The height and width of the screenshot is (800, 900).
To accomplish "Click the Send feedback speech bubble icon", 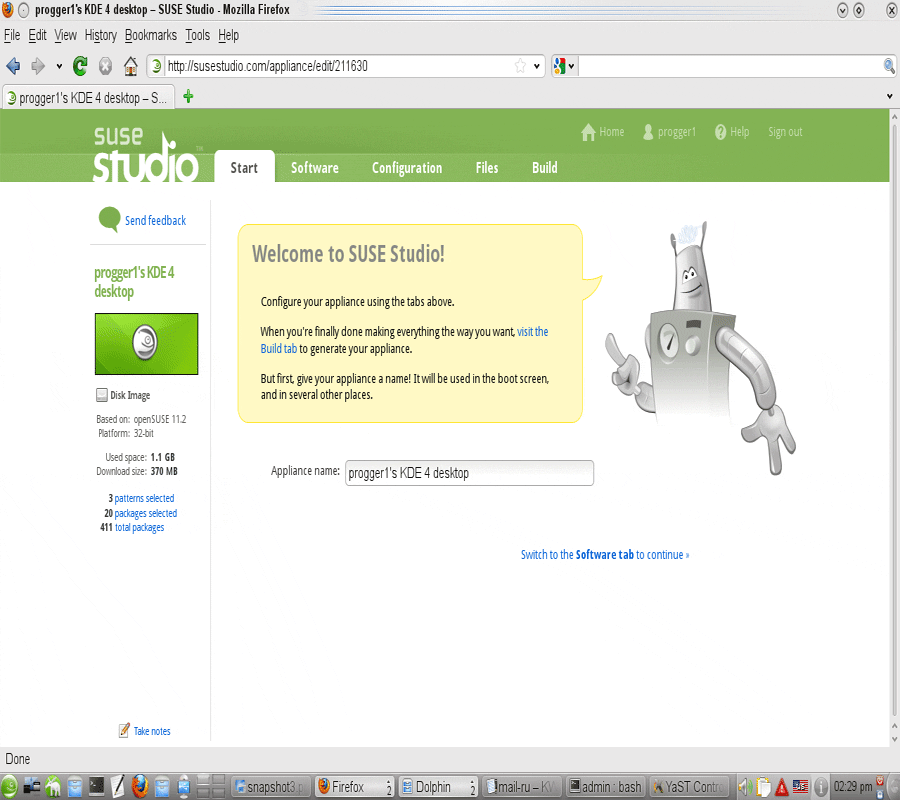I will 109,219.
